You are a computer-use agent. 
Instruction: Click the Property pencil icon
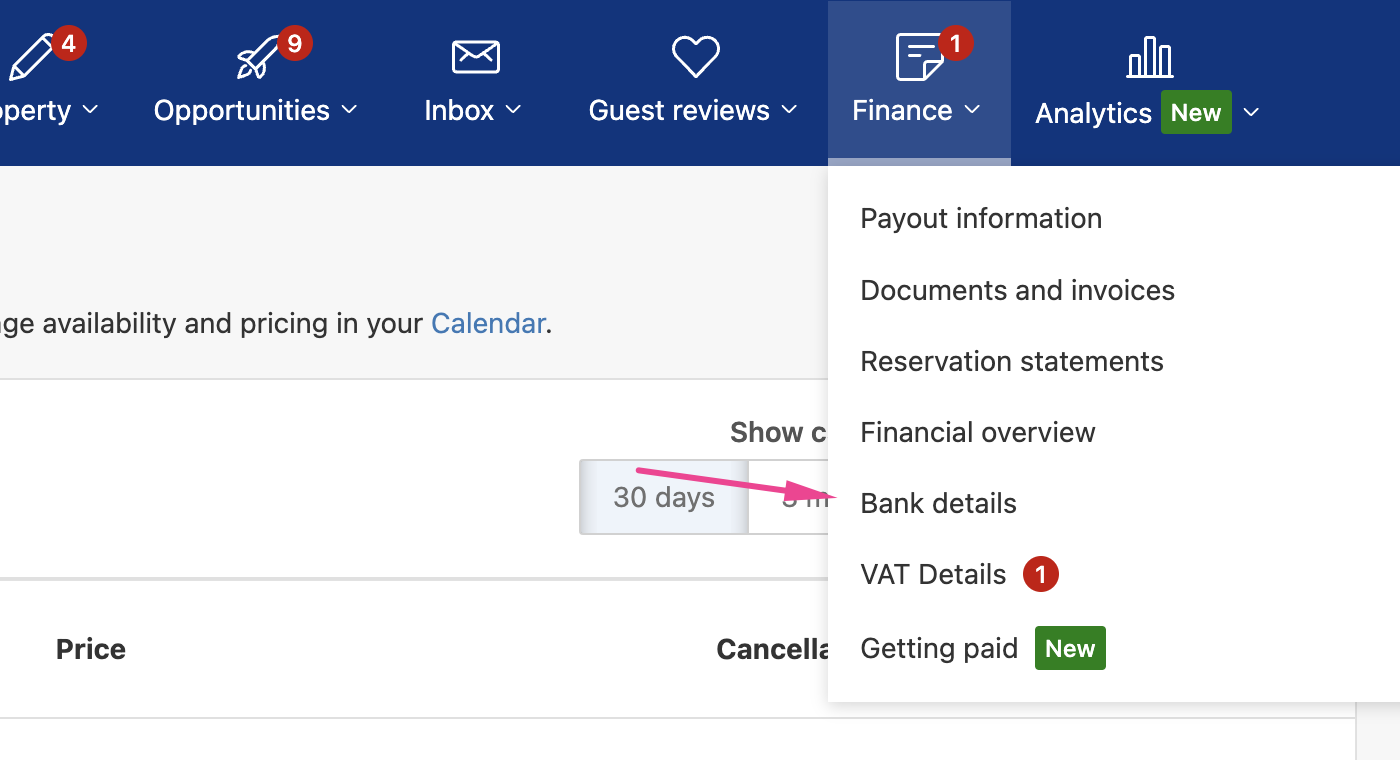click(x=30, y=59)
